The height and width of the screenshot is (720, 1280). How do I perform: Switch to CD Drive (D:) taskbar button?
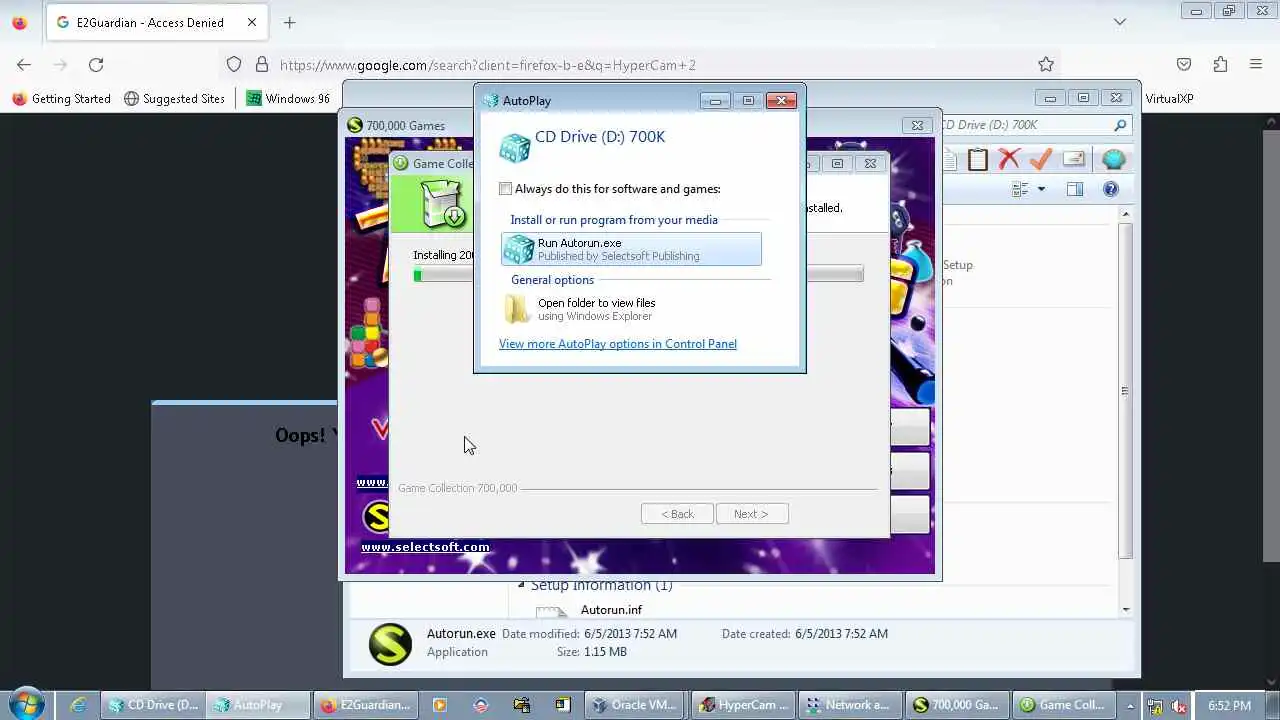coord(153,705)
